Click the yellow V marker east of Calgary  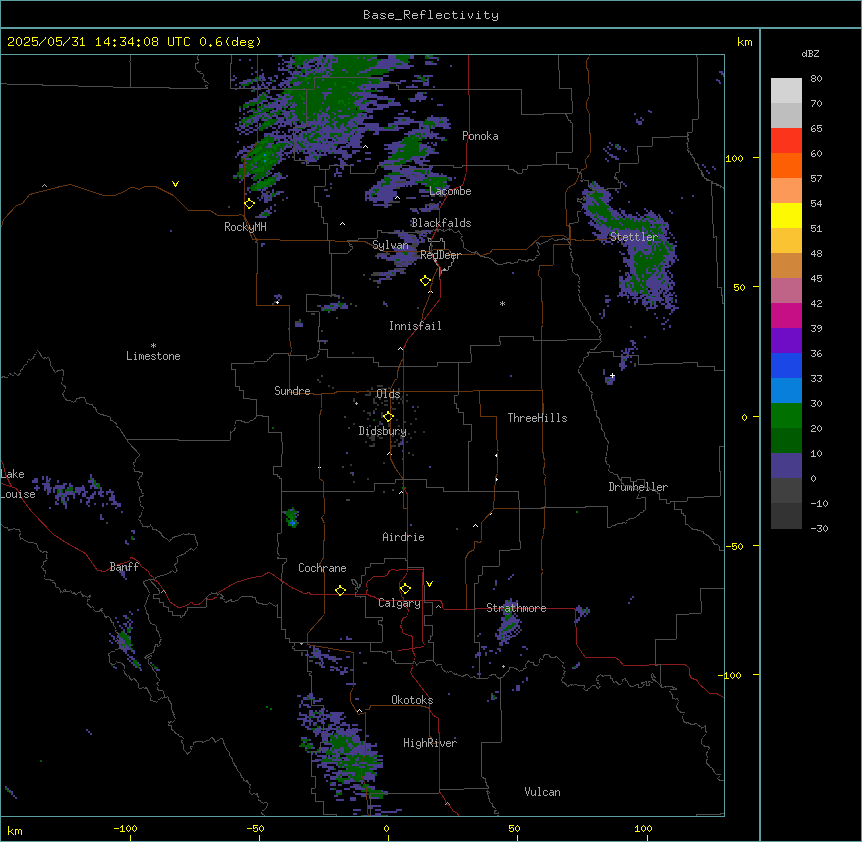point(429,584)
